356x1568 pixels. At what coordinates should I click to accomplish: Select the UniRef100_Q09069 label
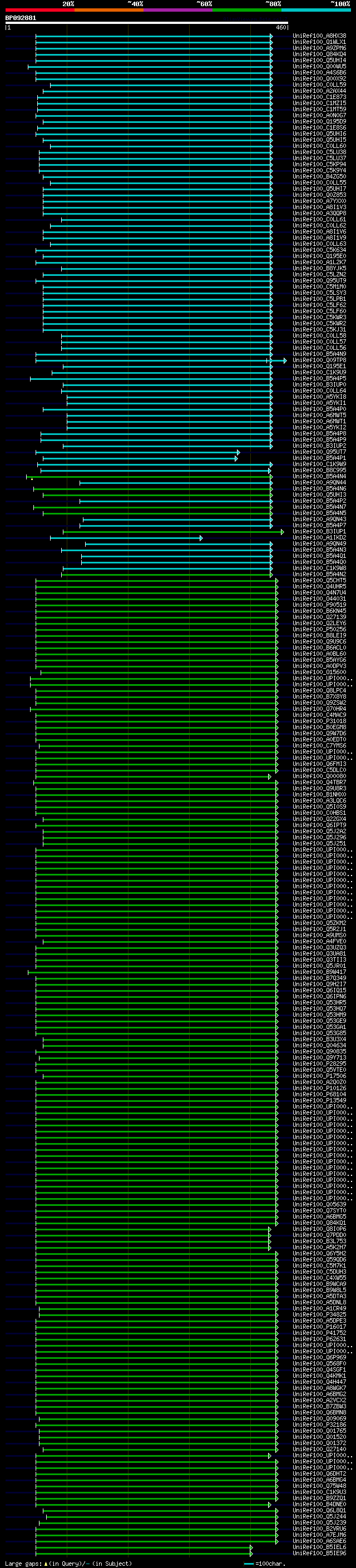coord(319,1418)
